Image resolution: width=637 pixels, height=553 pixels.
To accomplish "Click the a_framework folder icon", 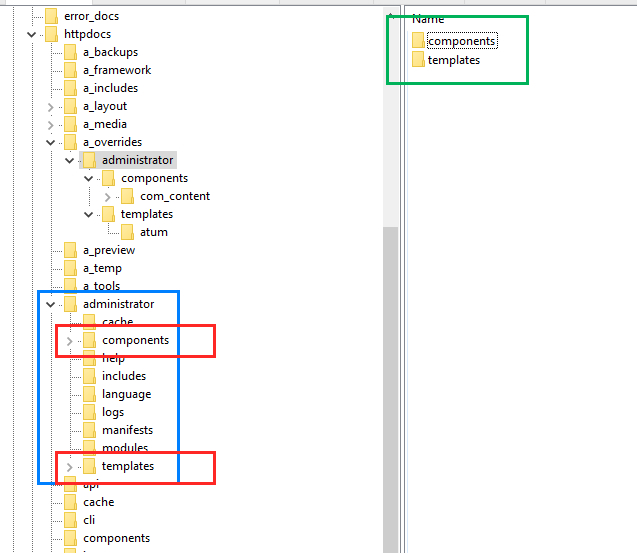I will 70,70.
